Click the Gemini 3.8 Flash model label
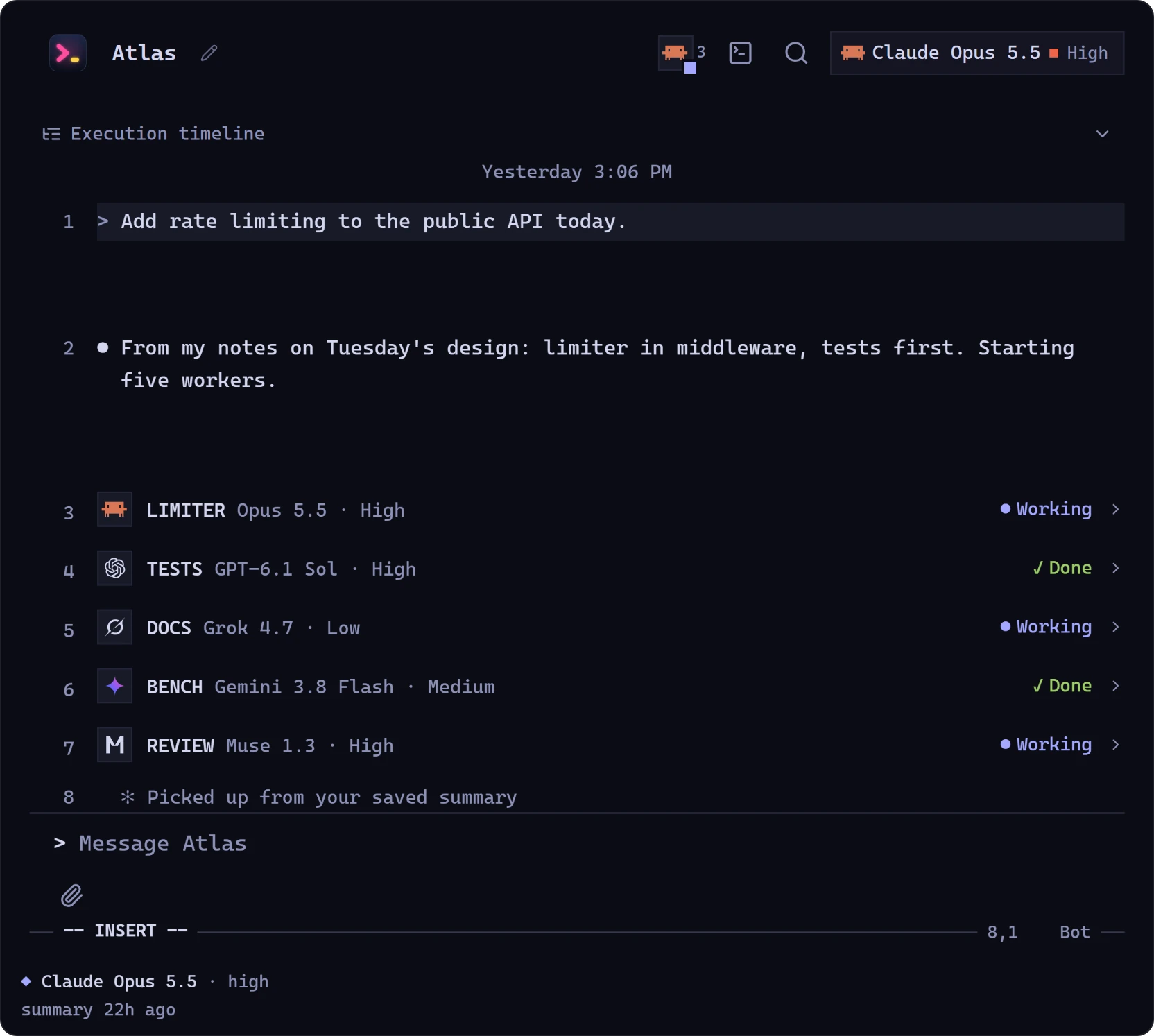This screenshot has width=1154, height=1036. (x=304, y=687)
